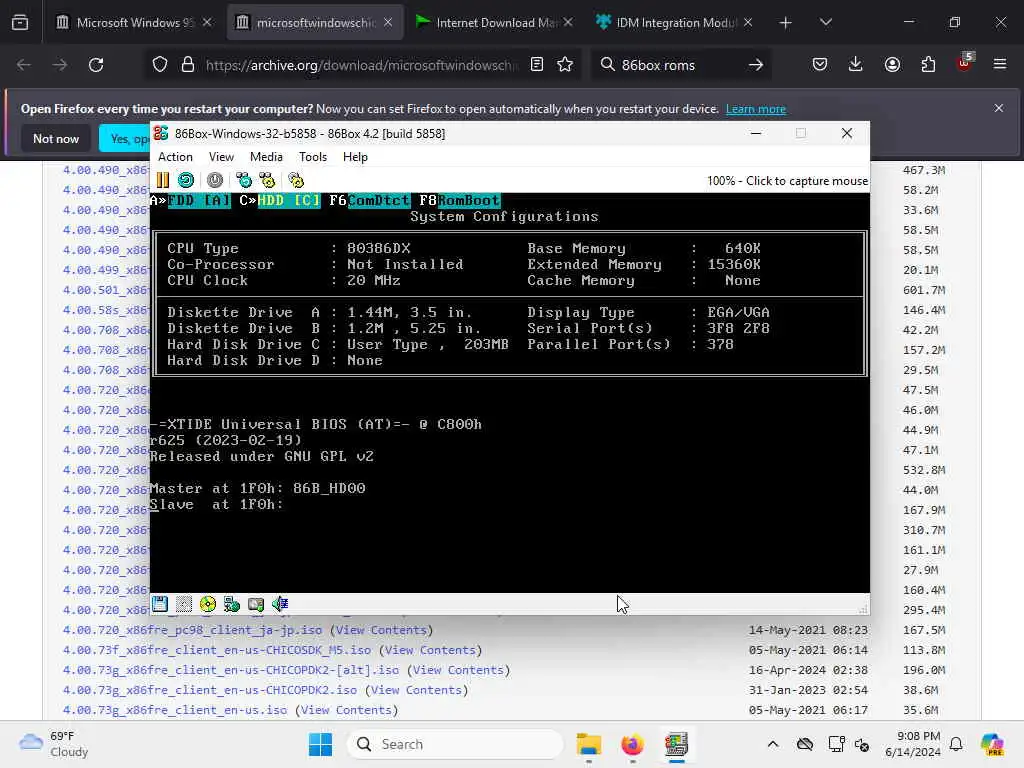Open Firefox downloads panel

coord(856,65)
